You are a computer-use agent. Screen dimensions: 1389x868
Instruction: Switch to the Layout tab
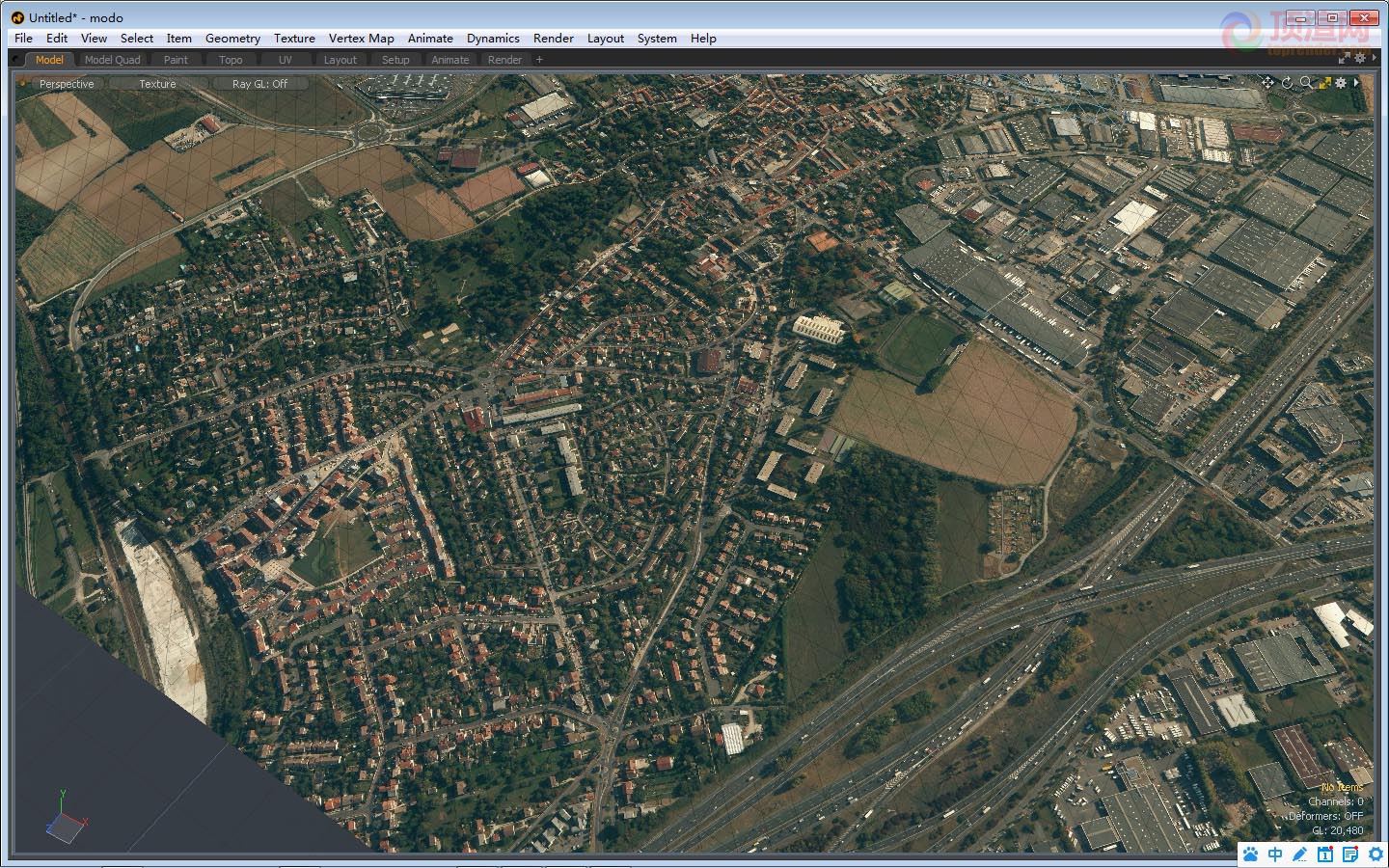pos(340,60)
